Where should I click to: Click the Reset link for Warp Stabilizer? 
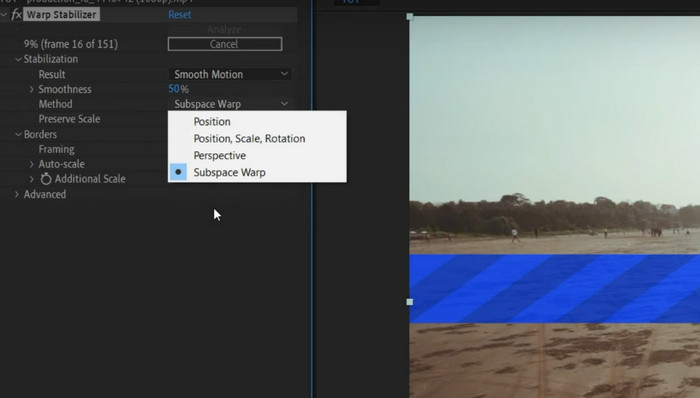179,15
